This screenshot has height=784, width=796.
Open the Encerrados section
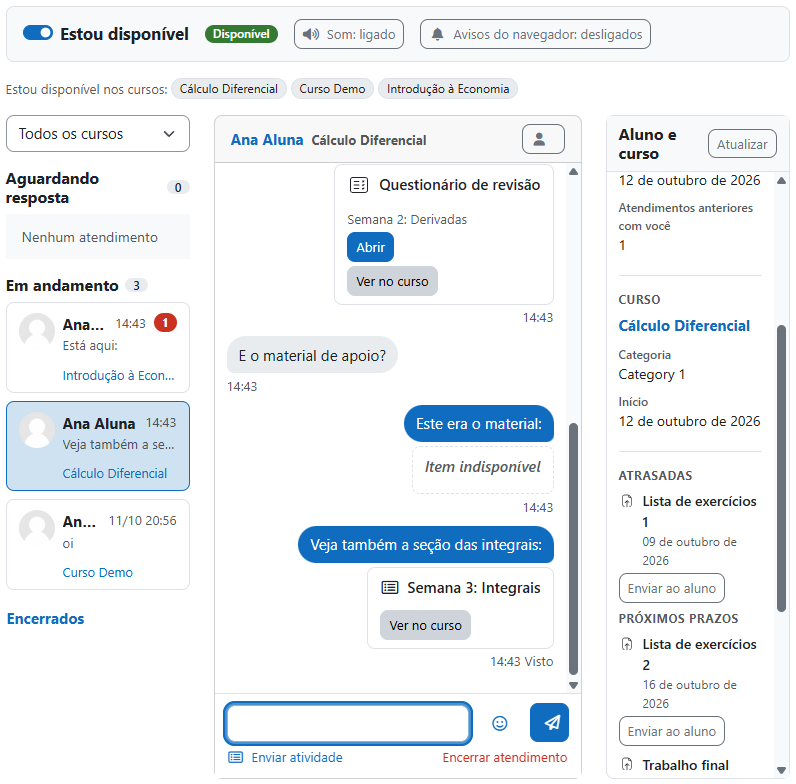pos(46,618)
